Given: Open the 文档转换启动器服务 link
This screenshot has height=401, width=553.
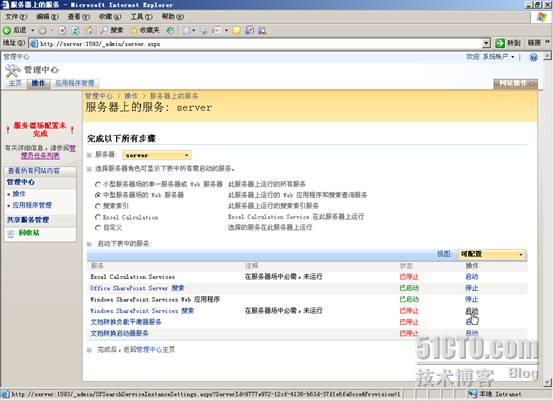Looking at the screenshot, I should [120, 333].
